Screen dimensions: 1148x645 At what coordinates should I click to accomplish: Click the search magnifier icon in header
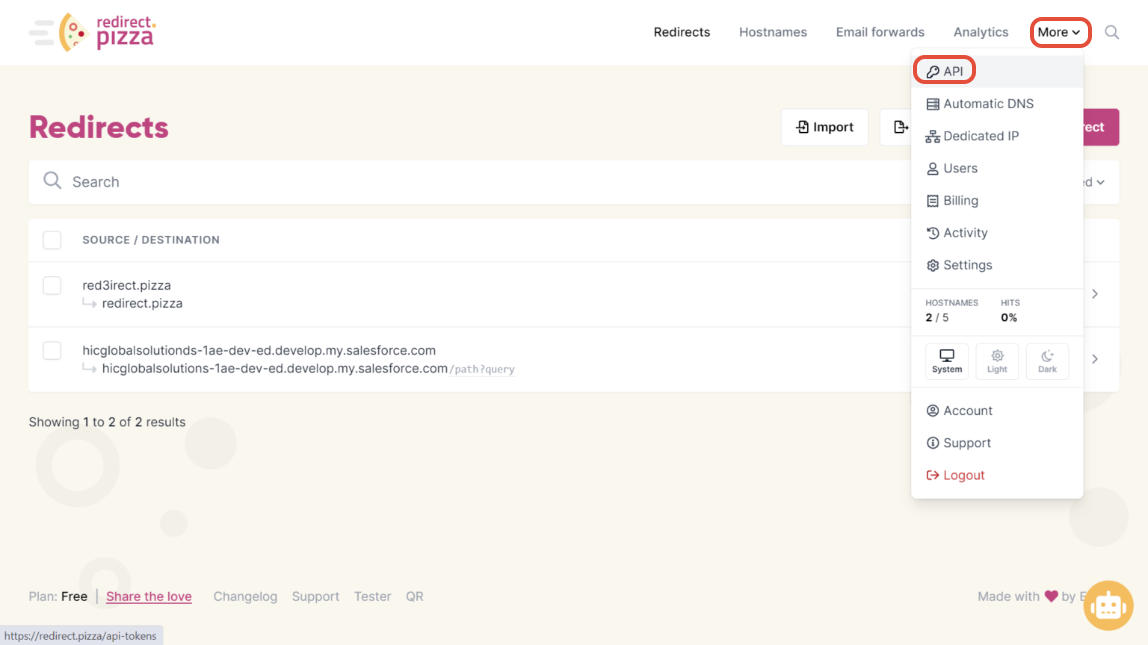point(1112,32)
